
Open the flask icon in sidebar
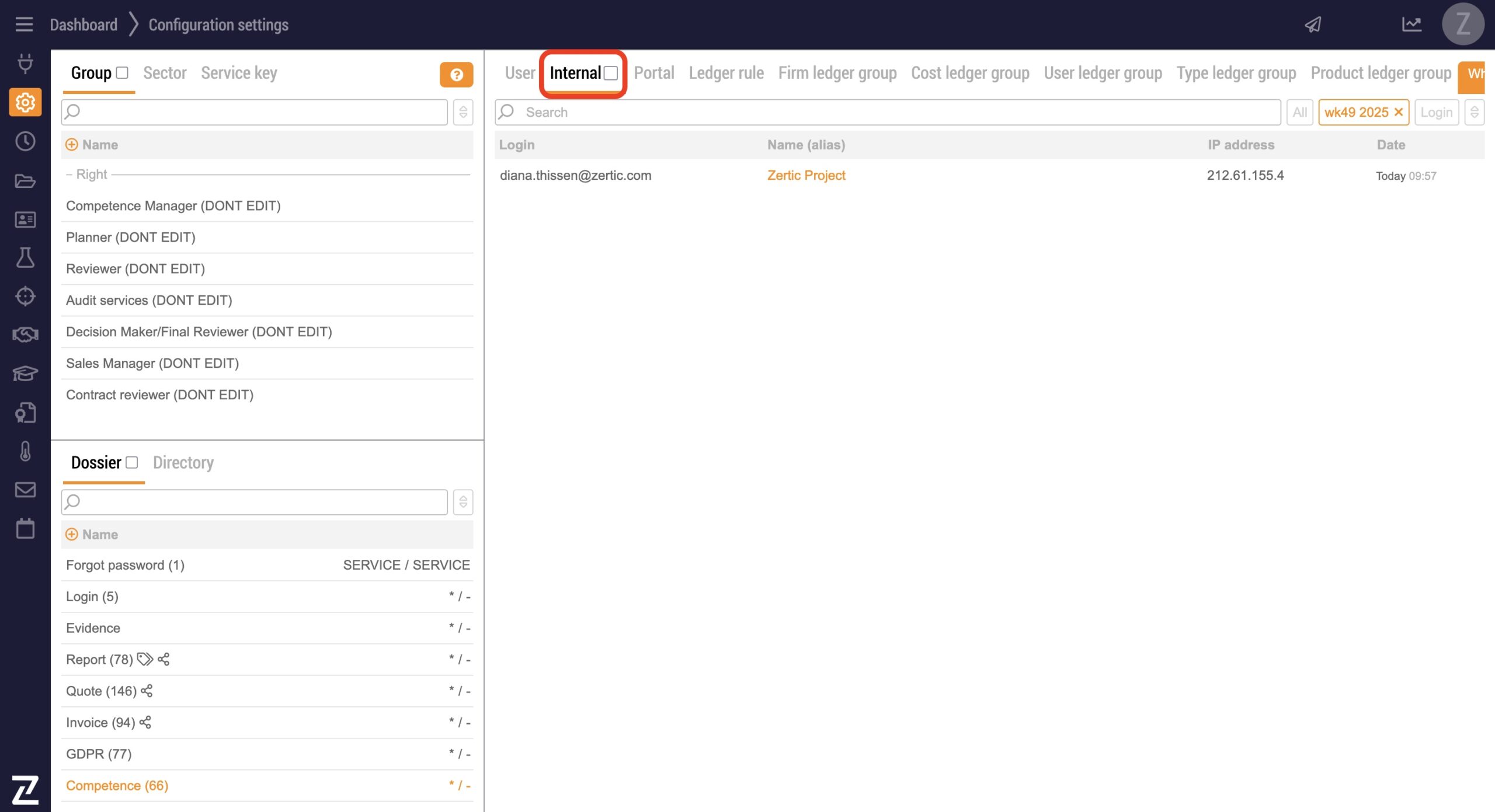point(25,257)
